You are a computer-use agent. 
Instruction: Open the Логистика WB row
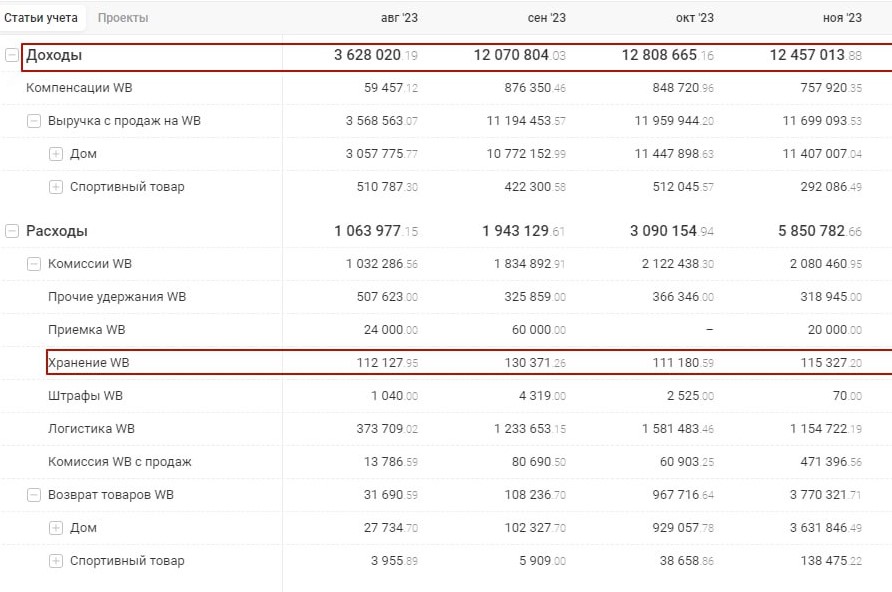click(91, 429)
